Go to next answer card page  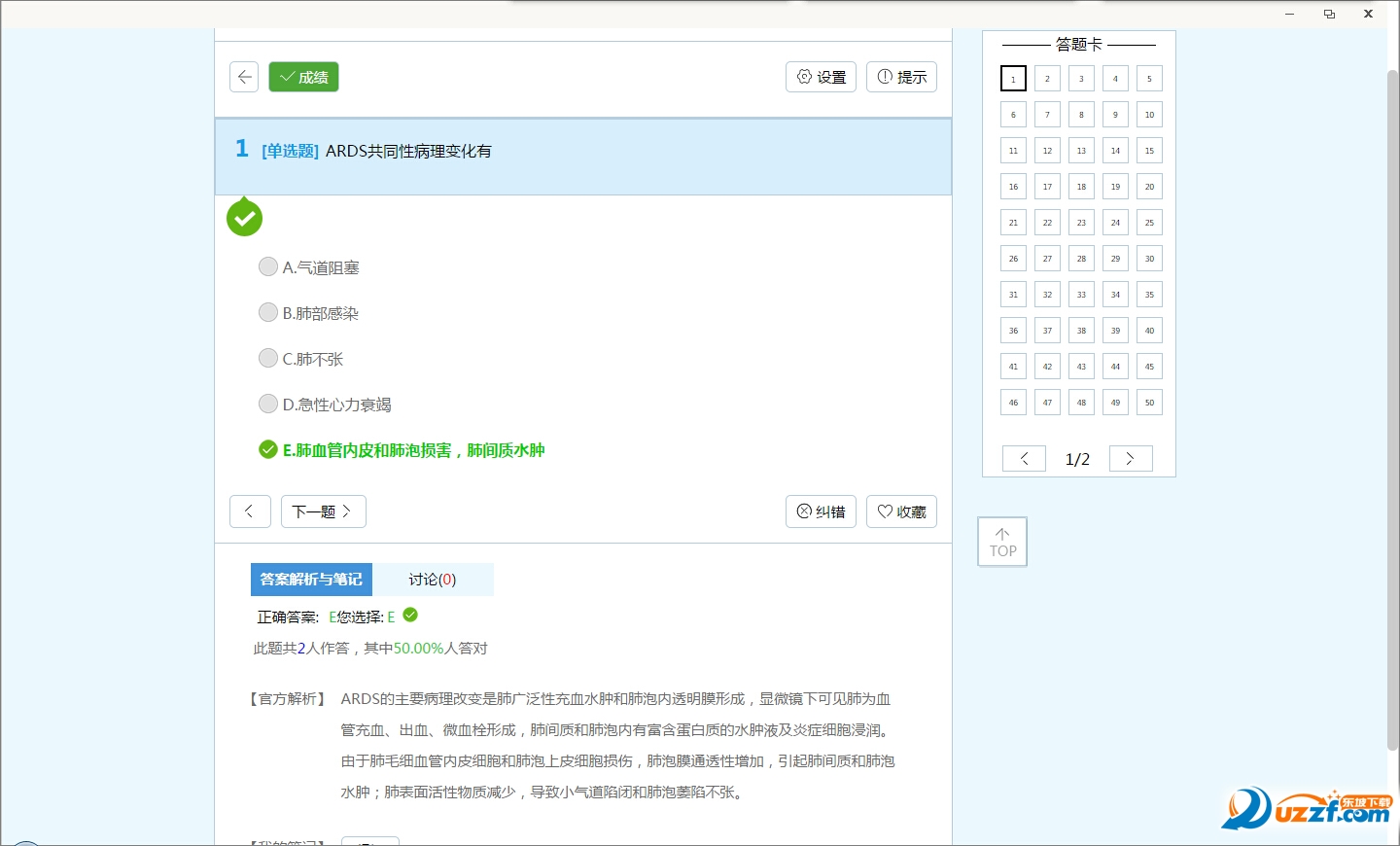click(x=1131, y=459)
